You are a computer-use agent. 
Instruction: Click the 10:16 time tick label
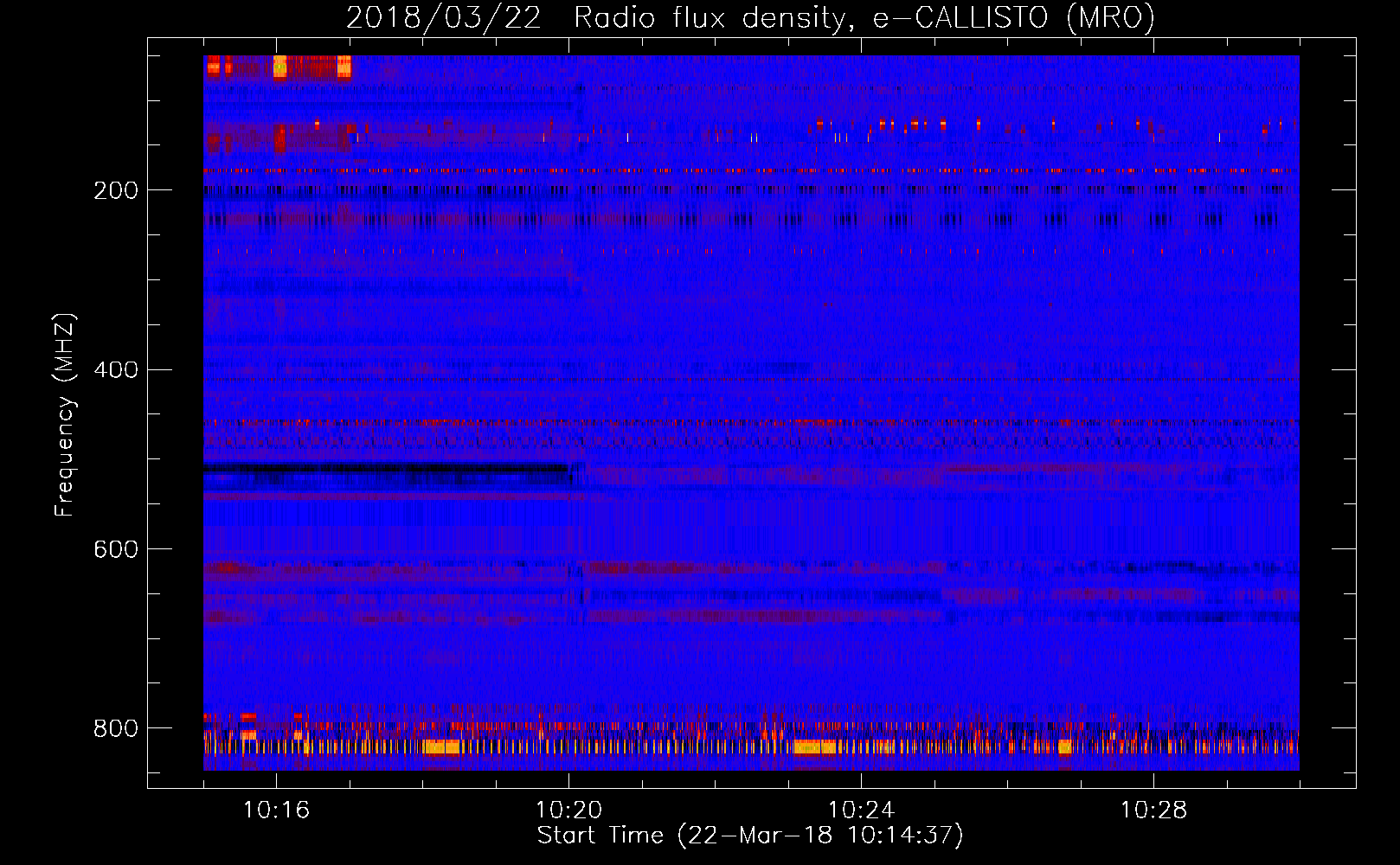tap(276, 811)
